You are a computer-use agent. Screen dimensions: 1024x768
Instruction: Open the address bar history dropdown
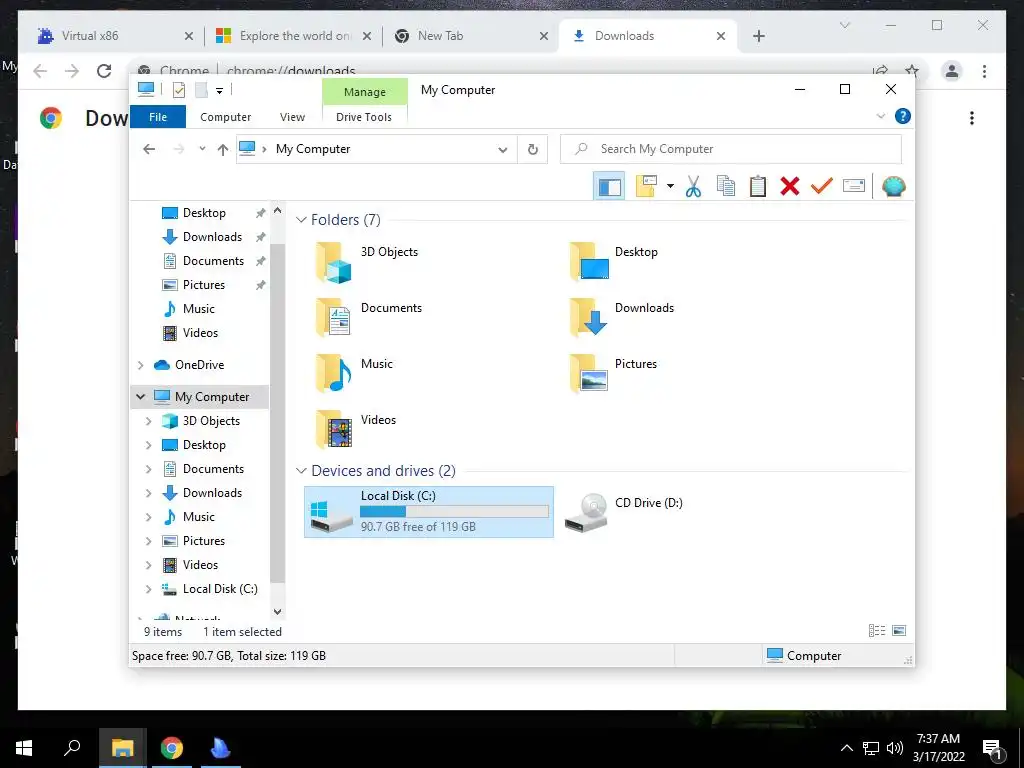[502, 150]
